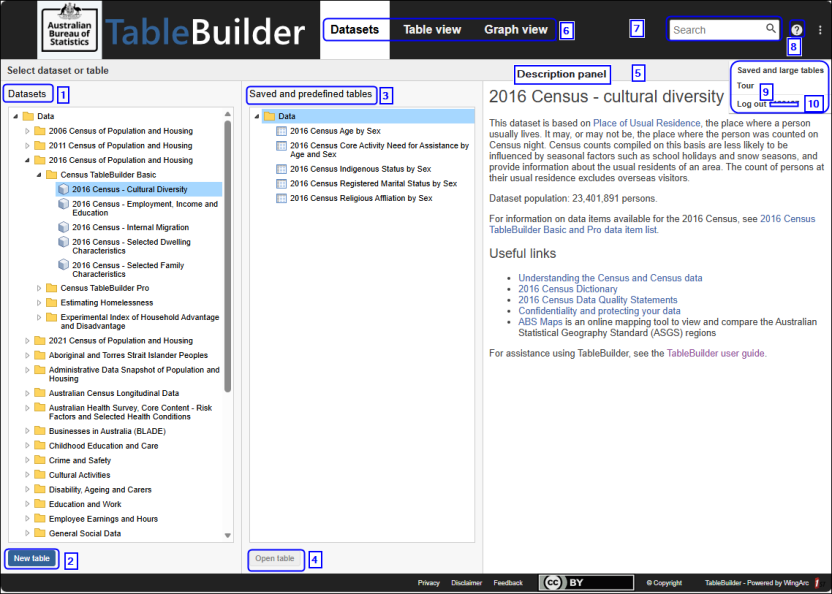Select Tour from the options menu

[745, 85]
